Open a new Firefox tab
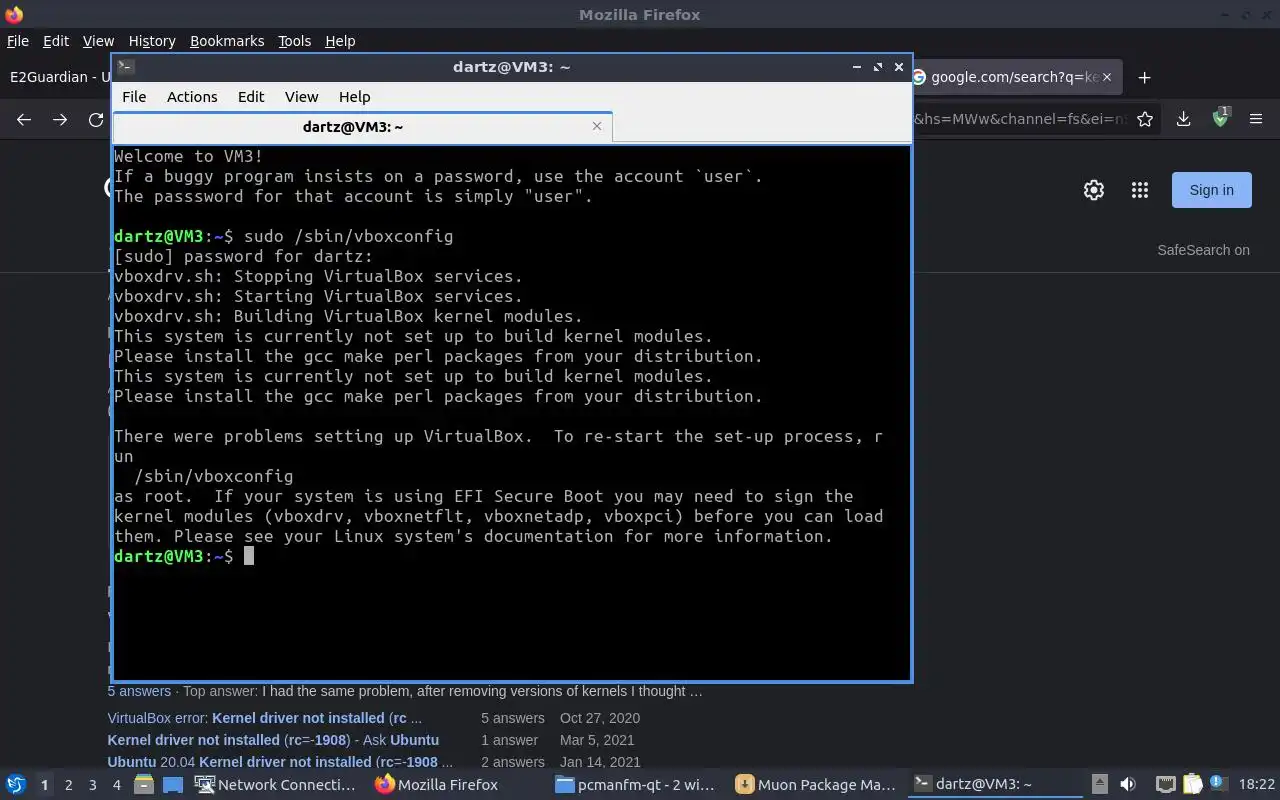 coord(1145,77)
